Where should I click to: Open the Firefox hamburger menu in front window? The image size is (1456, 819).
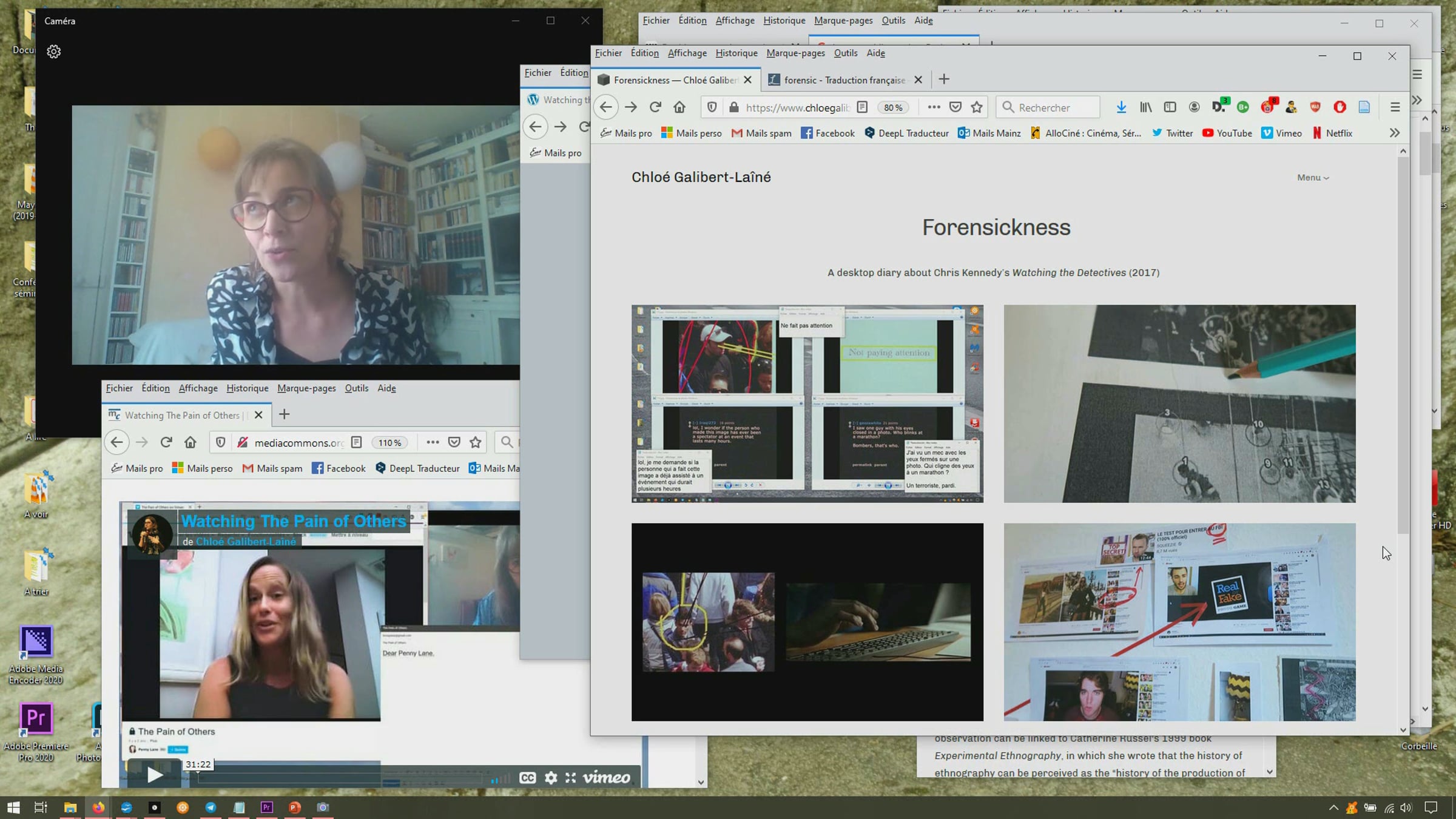1395,107
